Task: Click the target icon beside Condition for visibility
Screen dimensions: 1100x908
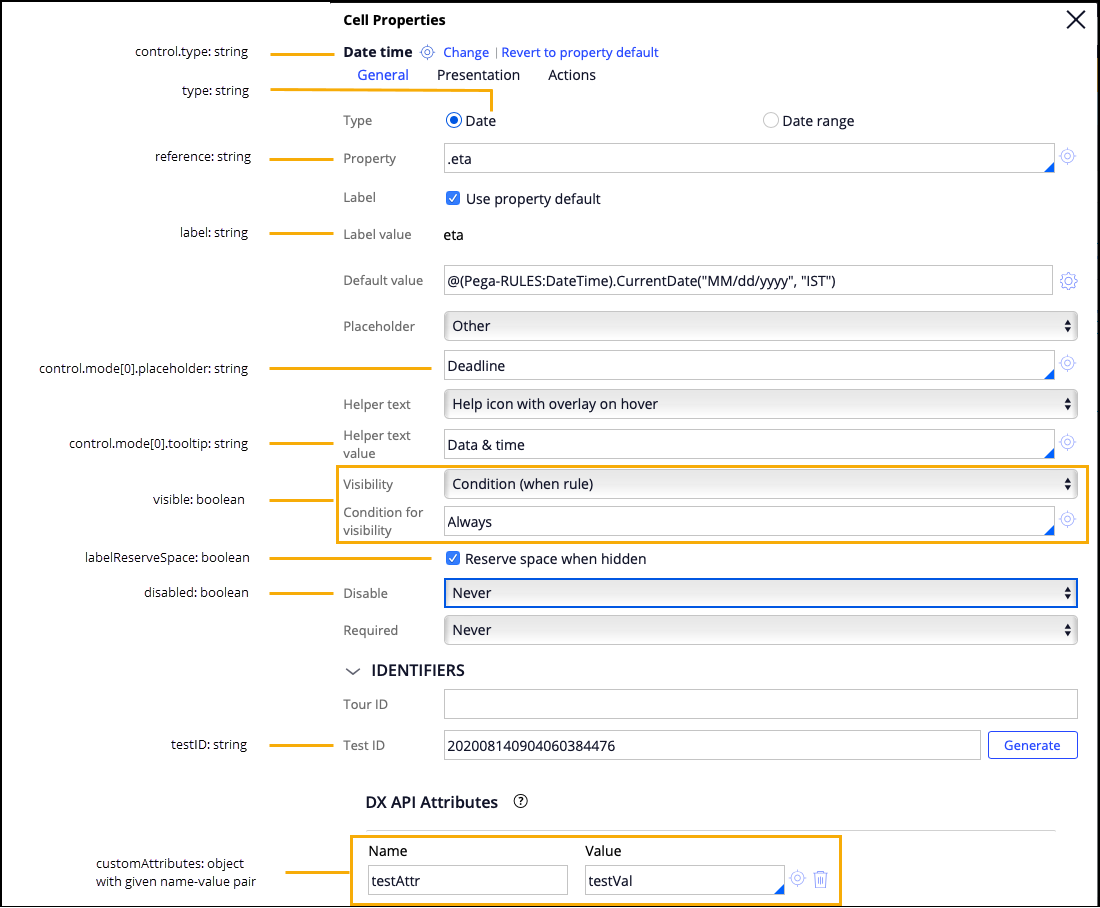Action: coord(1067,520)
